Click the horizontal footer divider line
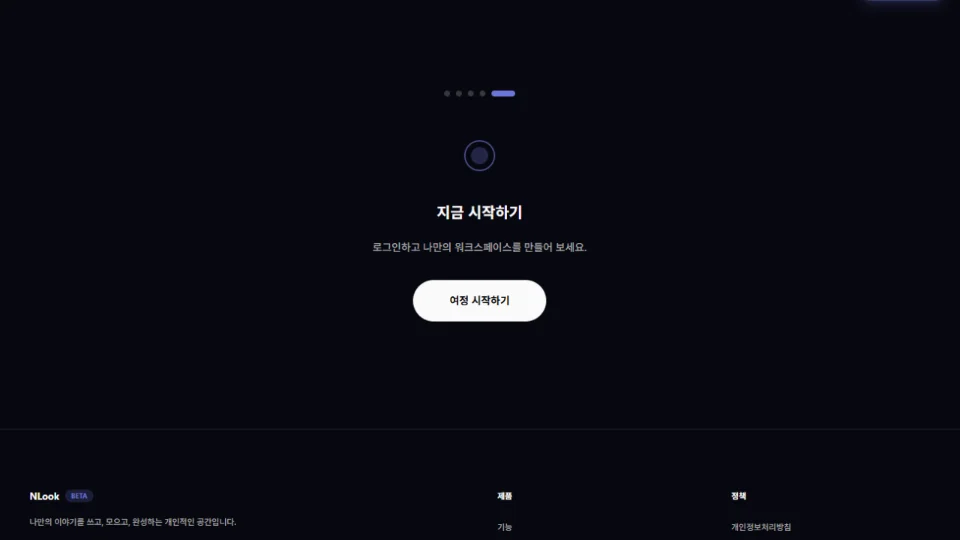Image resolution: width=960 pixels, height=540 pixels. point(480,429)
